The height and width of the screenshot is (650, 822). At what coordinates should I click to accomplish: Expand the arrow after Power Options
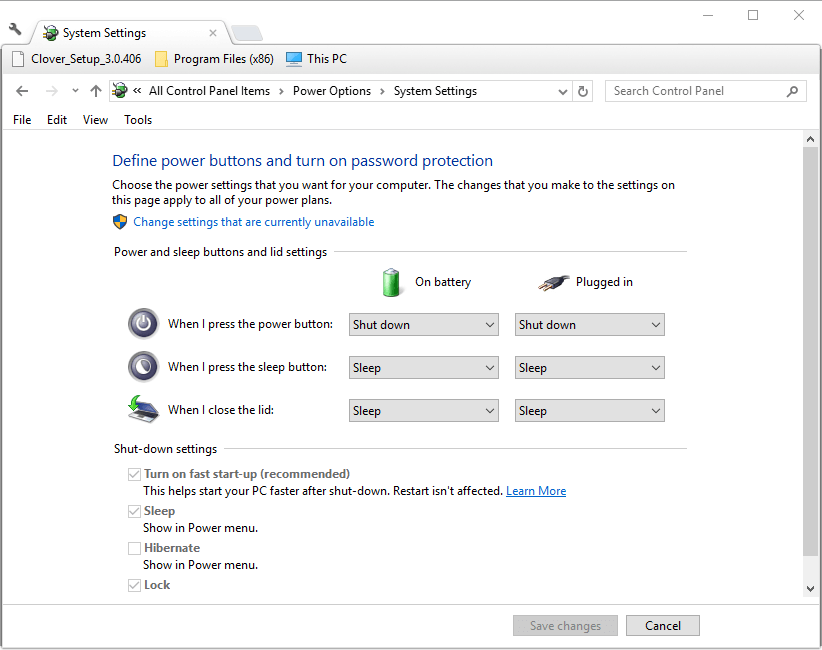(x=383, y=91)
